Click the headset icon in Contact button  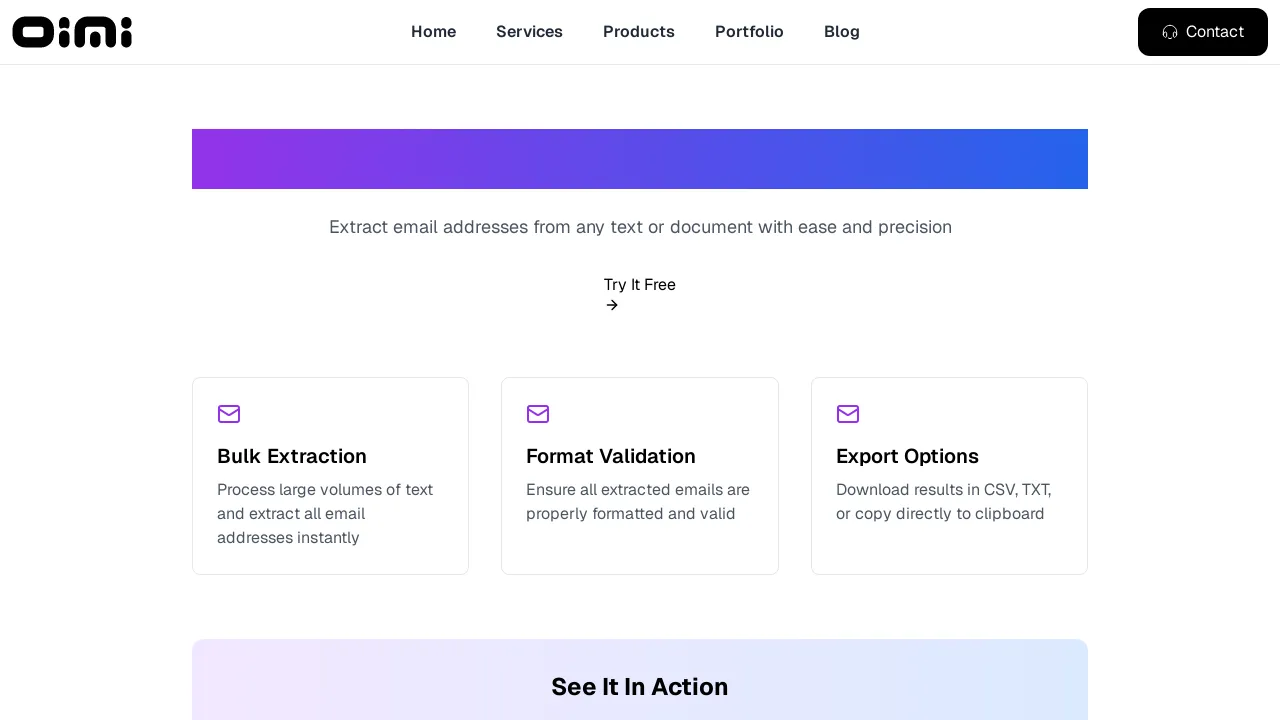tap(1170, 32)
